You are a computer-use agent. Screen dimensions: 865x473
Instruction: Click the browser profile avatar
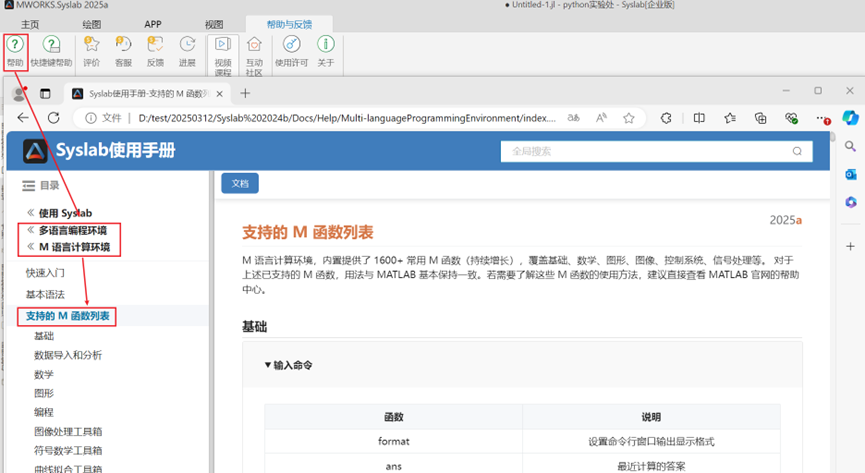pos(19,94)
